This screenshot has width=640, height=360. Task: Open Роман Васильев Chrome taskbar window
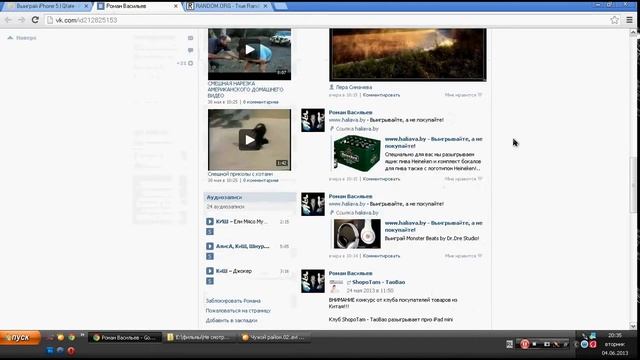coord(124,338)
